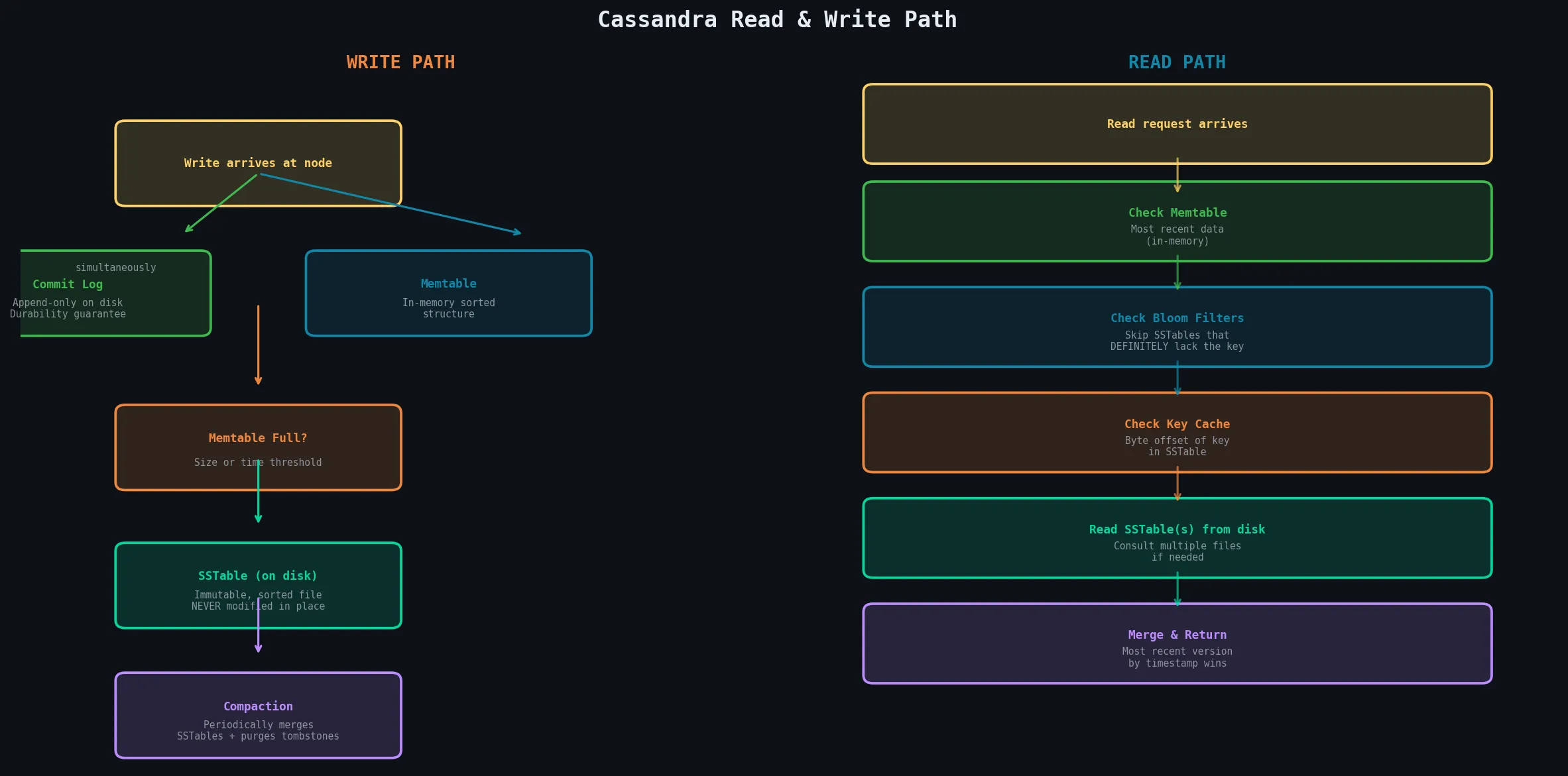This screenshot has height=776, width=1568.
Task: Click 'Durability guarantee' description text
Action: point(68,314)
